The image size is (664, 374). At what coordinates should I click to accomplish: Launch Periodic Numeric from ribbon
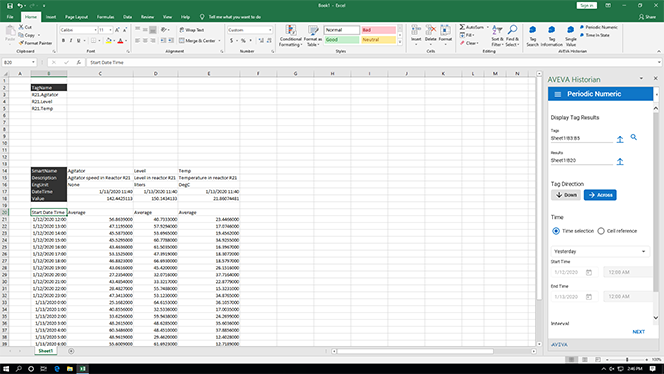599,27
